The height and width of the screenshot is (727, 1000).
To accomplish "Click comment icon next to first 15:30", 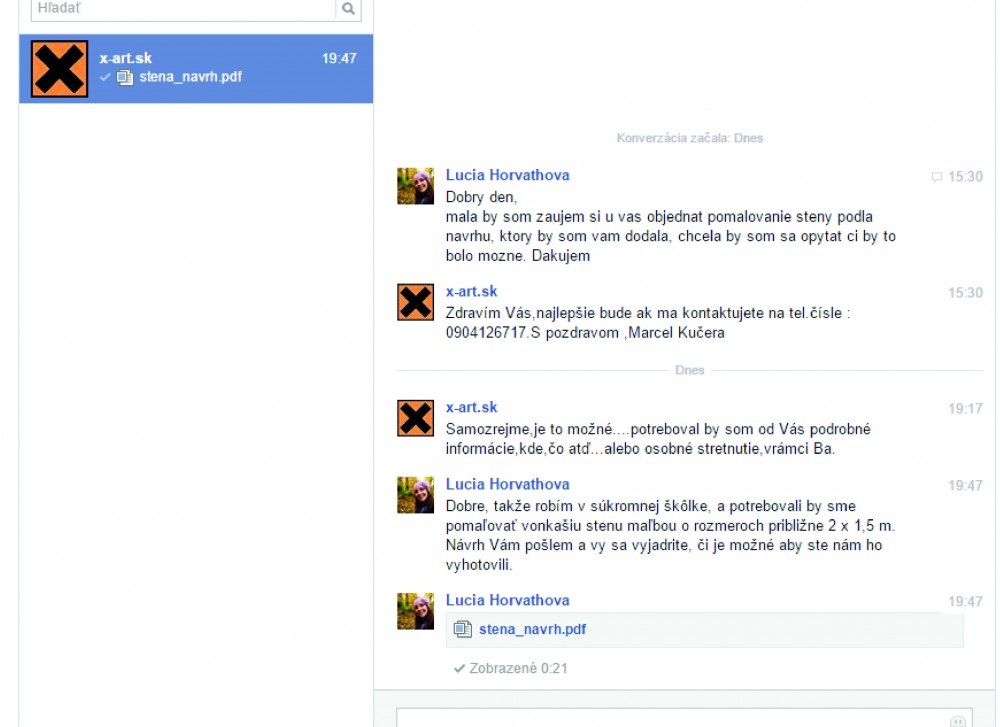I will [x=937, y=177].
